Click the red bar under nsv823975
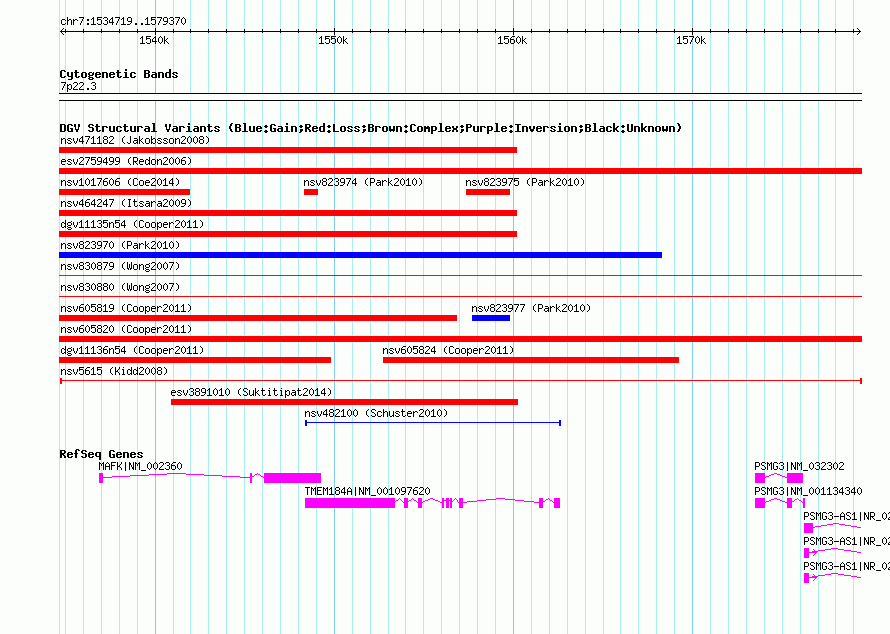The height and width of the screenshot is (634, 890). [x=488, y=192]
